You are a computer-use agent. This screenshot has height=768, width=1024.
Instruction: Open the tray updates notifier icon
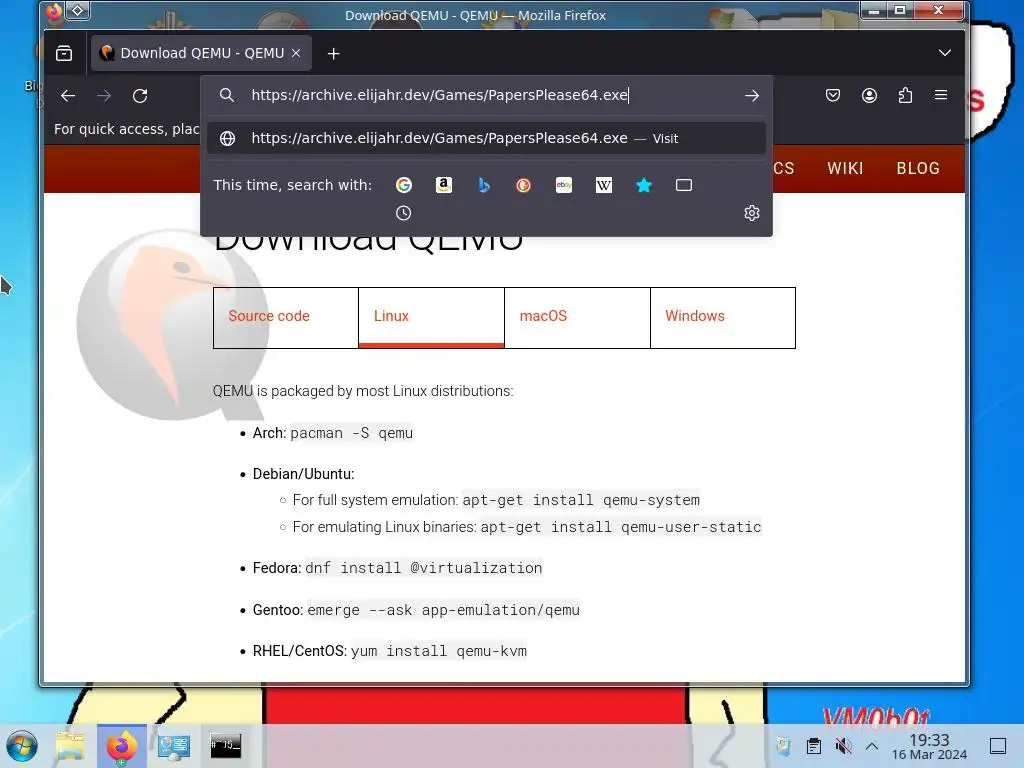pyautogui.click(x=784, y=746)
